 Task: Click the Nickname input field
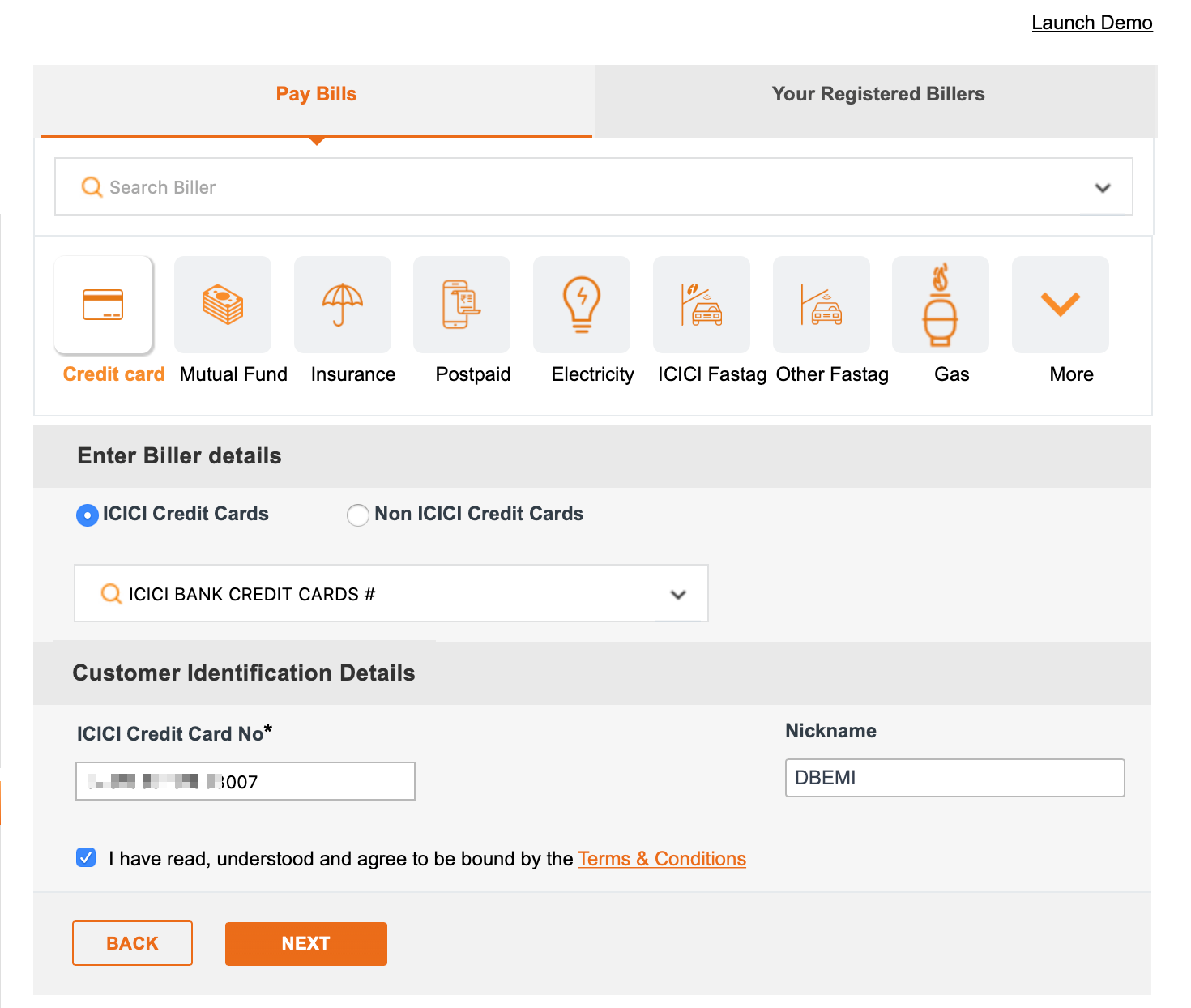(x=954, y=778)
